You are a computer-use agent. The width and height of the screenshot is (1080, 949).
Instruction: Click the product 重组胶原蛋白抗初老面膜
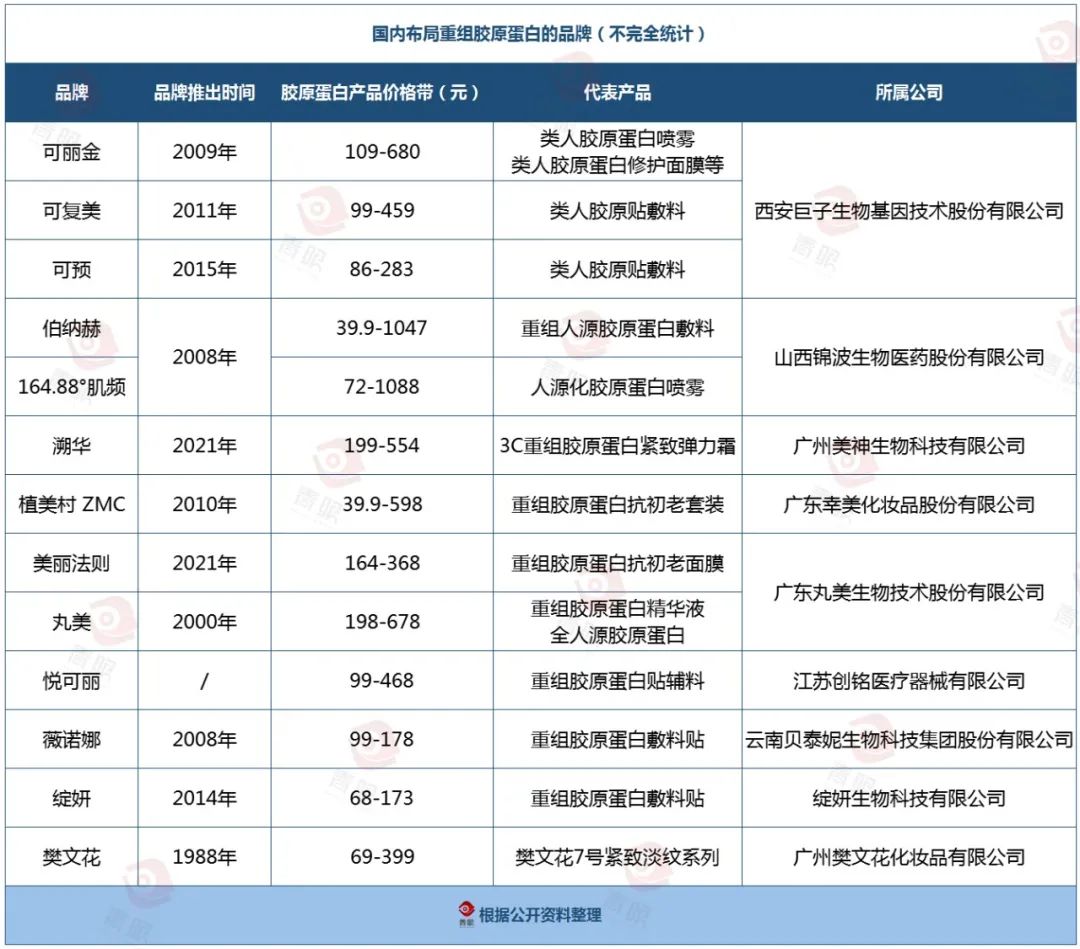(617, 563)
